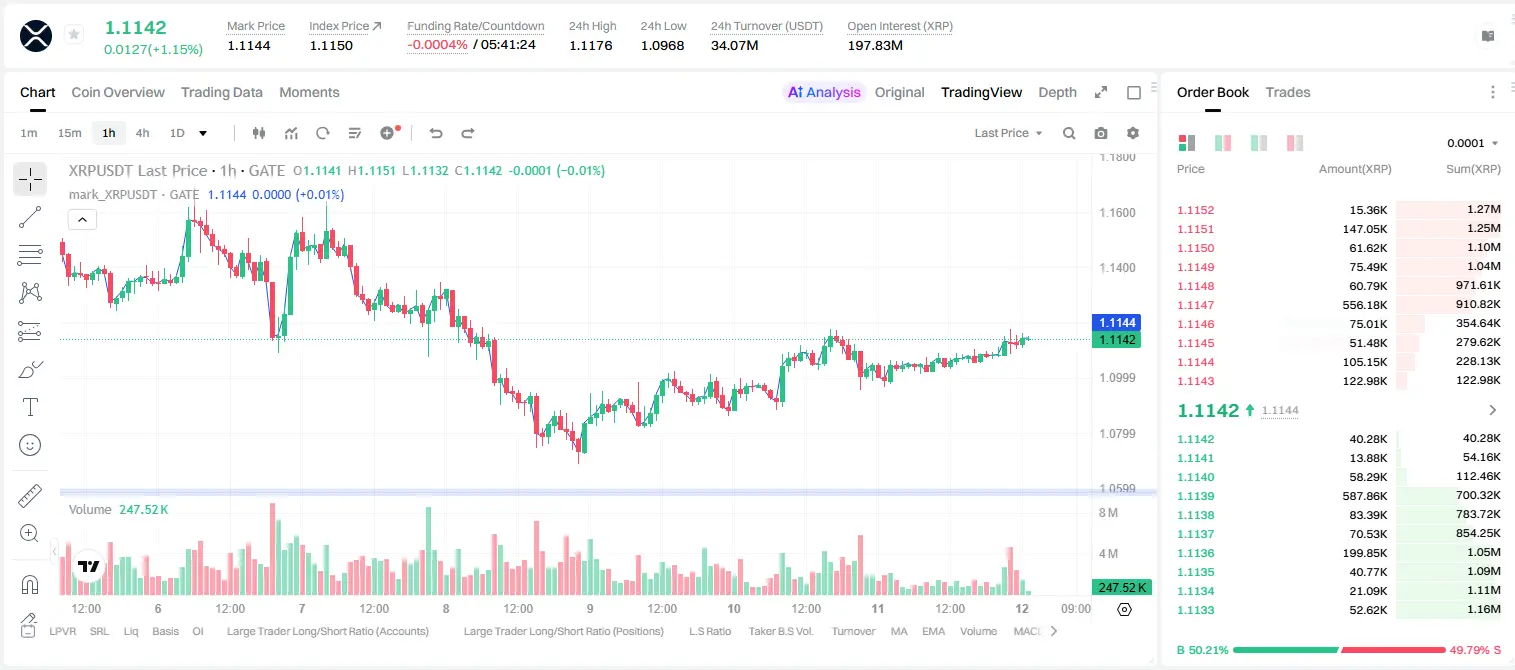This screenshot has height=670, width=1515.
Task: Open the emoji sticker tool
Action: (x=30, y=445)
